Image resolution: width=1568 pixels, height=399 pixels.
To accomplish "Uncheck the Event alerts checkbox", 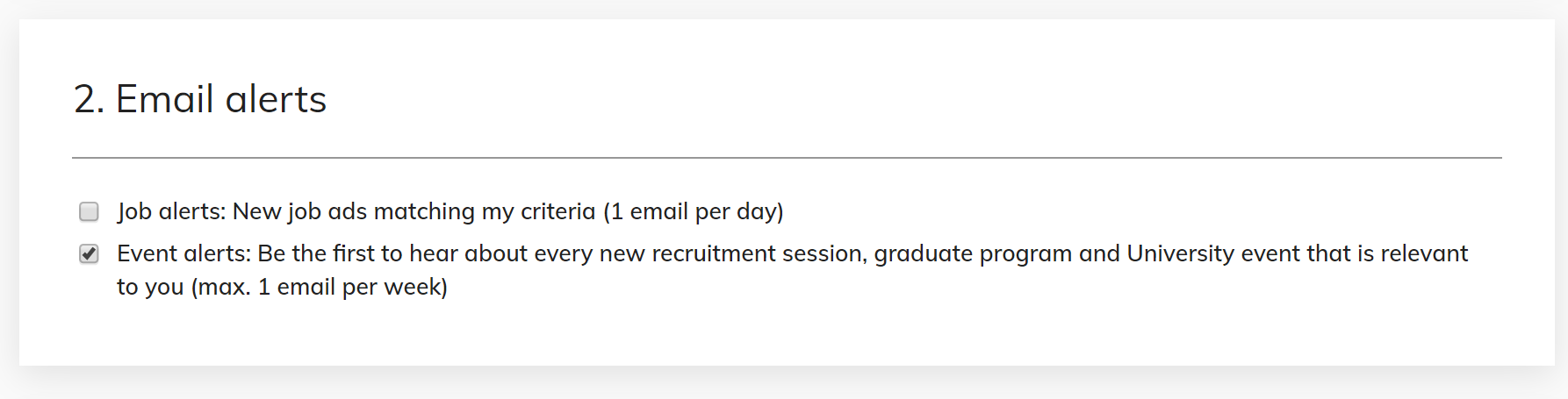I will coord(89,253).
